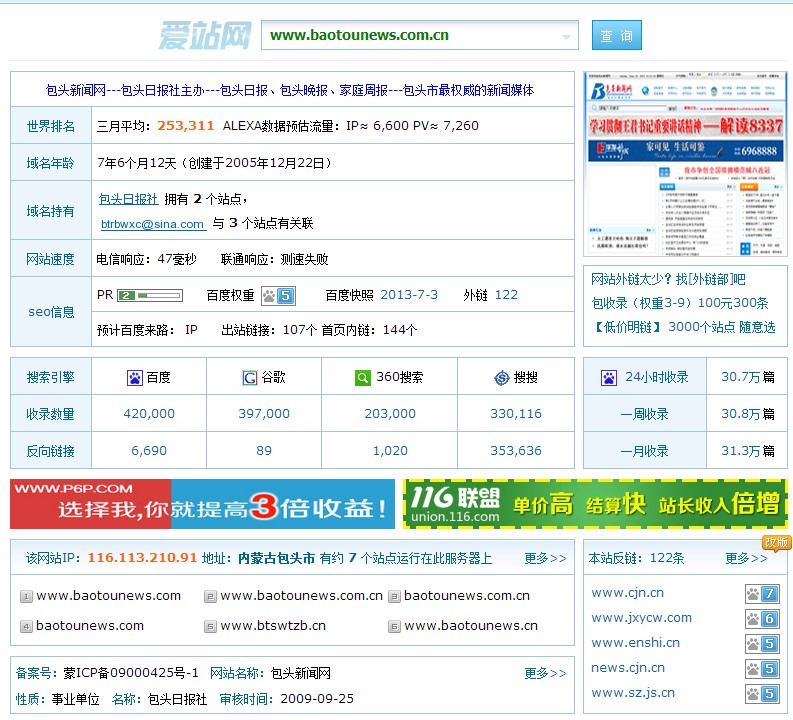
Task: Open the www.btswtzb.cn site link
Action: pyautogui.click(x=273, y=626)
